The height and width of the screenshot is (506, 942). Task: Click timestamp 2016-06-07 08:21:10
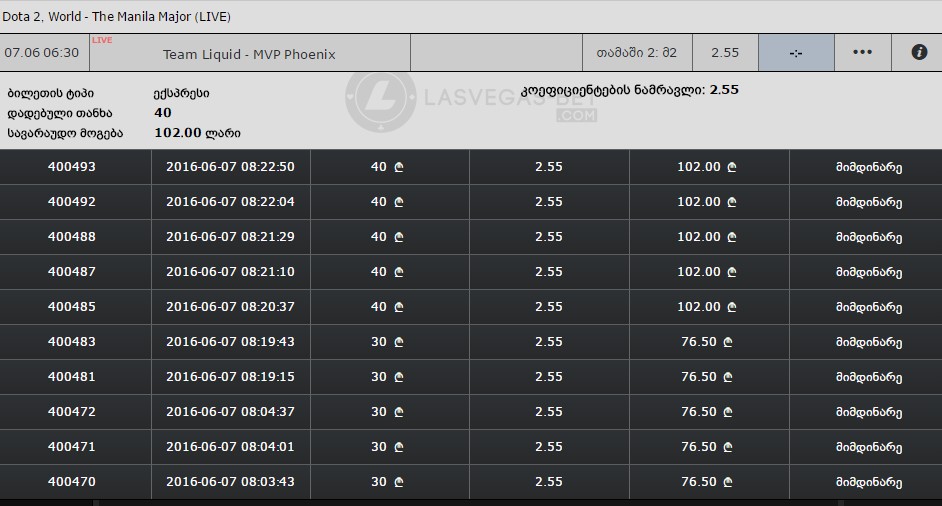tap(230, 271)
